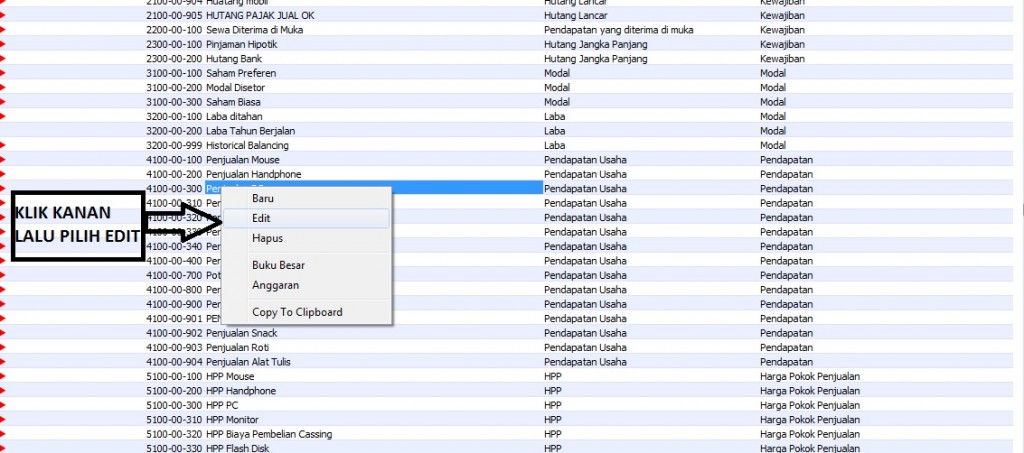This screenshot has height=453, width=1024.
Task: Select Baru in the context menu
Action: tap(263, 198)
